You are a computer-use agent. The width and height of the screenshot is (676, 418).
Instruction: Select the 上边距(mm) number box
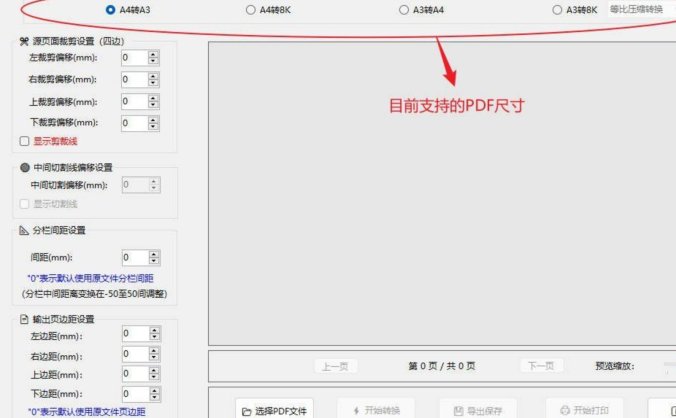(x=135, y=374)
